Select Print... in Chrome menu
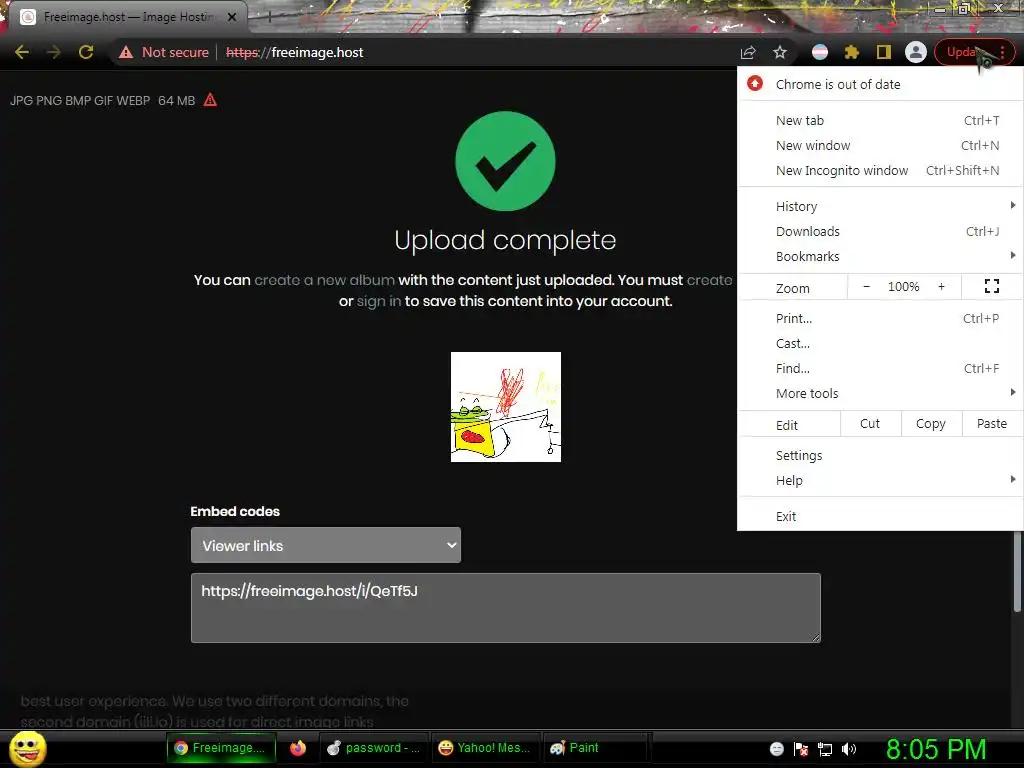The image size is (1024, 768). 880,318
